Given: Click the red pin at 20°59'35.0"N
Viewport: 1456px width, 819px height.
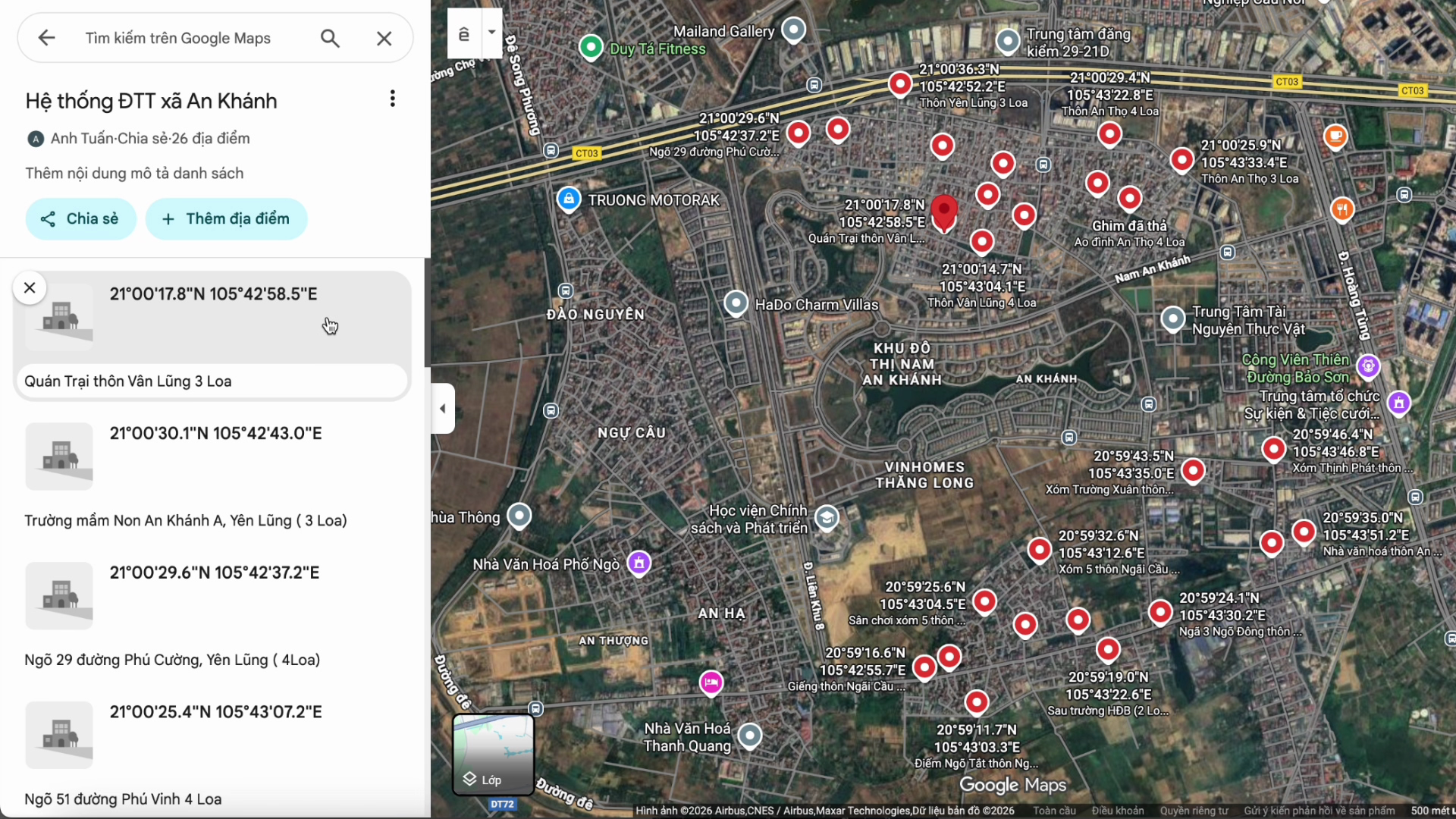Looking at the screenshot, I should tap(1304, 532).
